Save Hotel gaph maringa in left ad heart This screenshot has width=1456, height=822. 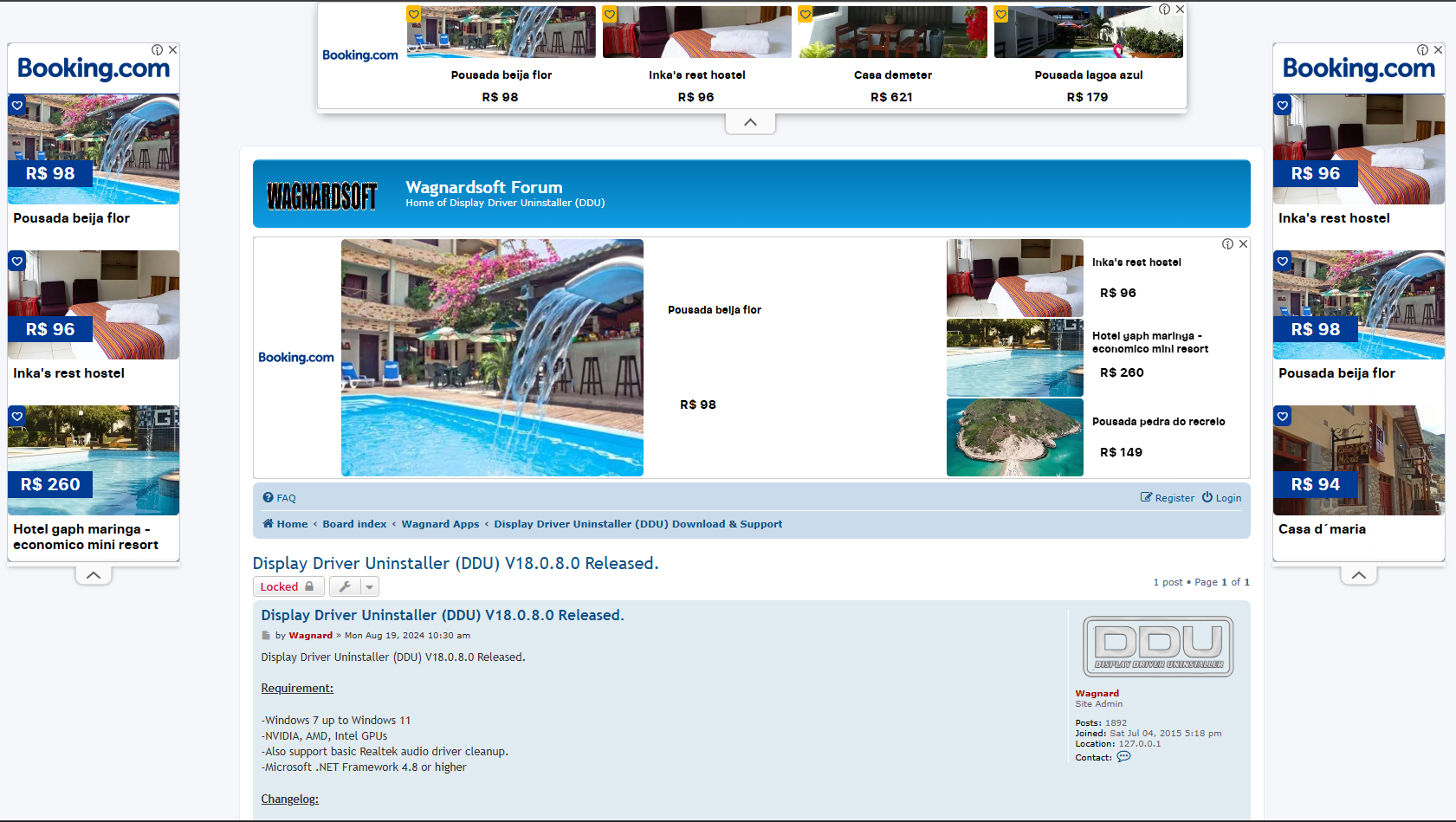click(17, 416)
